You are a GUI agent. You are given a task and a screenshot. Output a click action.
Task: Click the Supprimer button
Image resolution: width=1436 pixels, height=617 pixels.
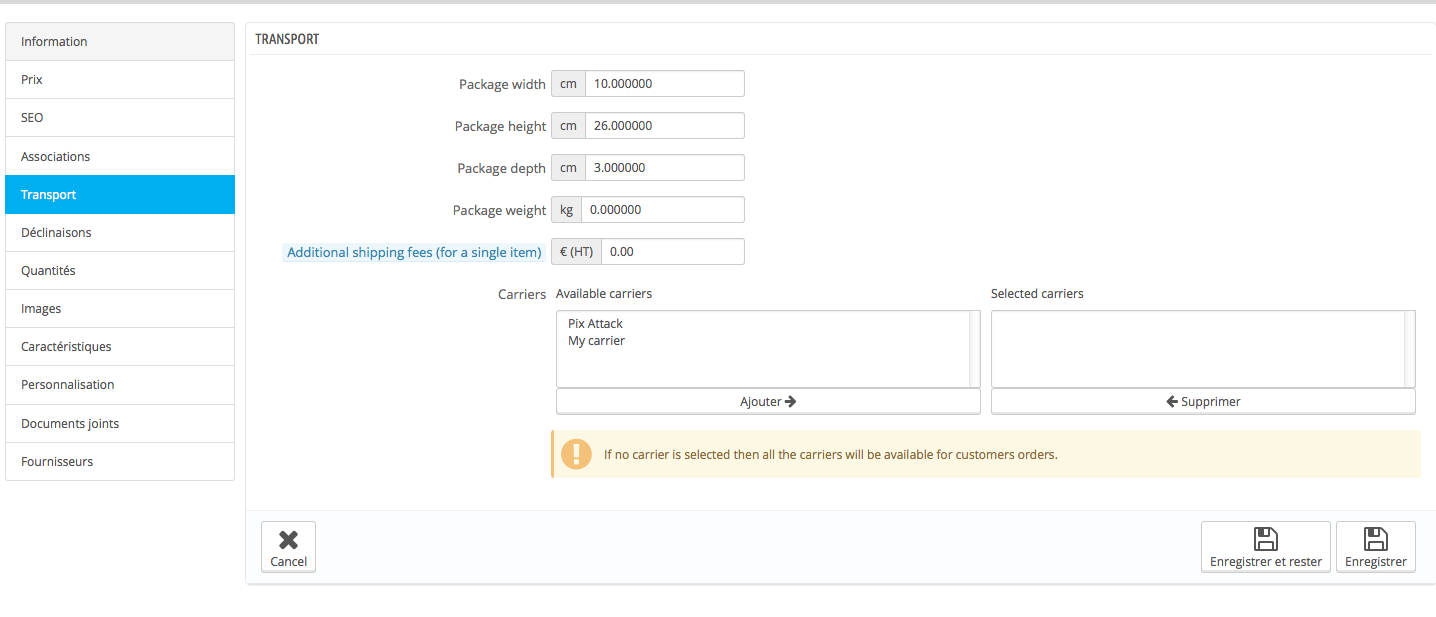coord(1203,401)
